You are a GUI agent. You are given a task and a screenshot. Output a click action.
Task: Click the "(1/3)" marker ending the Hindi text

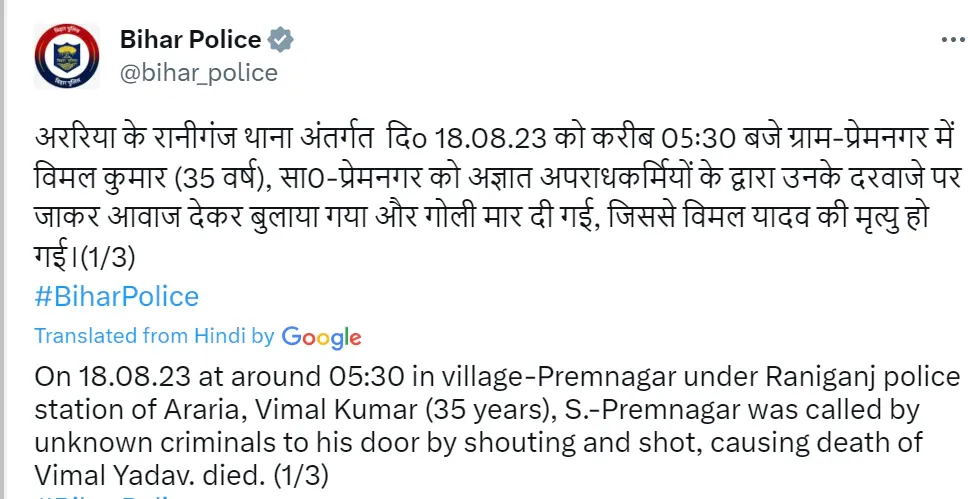click(x=108, y=257)
